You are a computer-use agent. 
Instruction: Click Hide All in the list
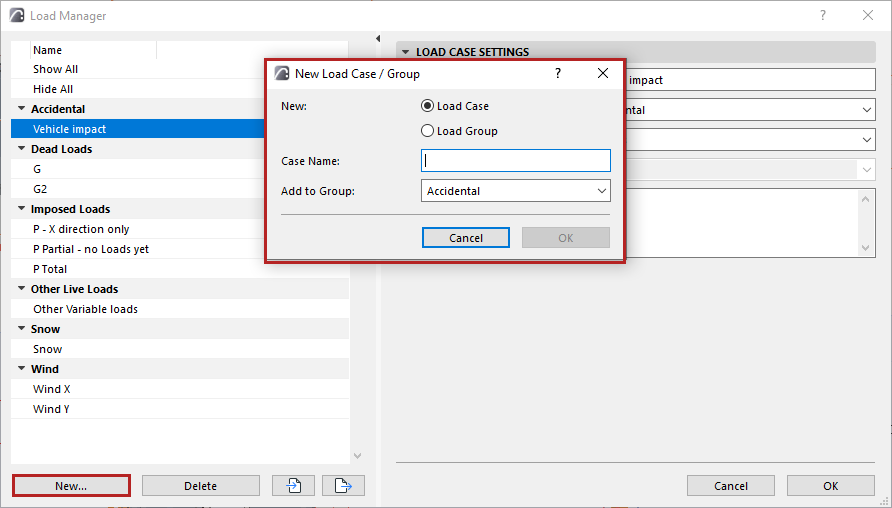pos(53,89)
